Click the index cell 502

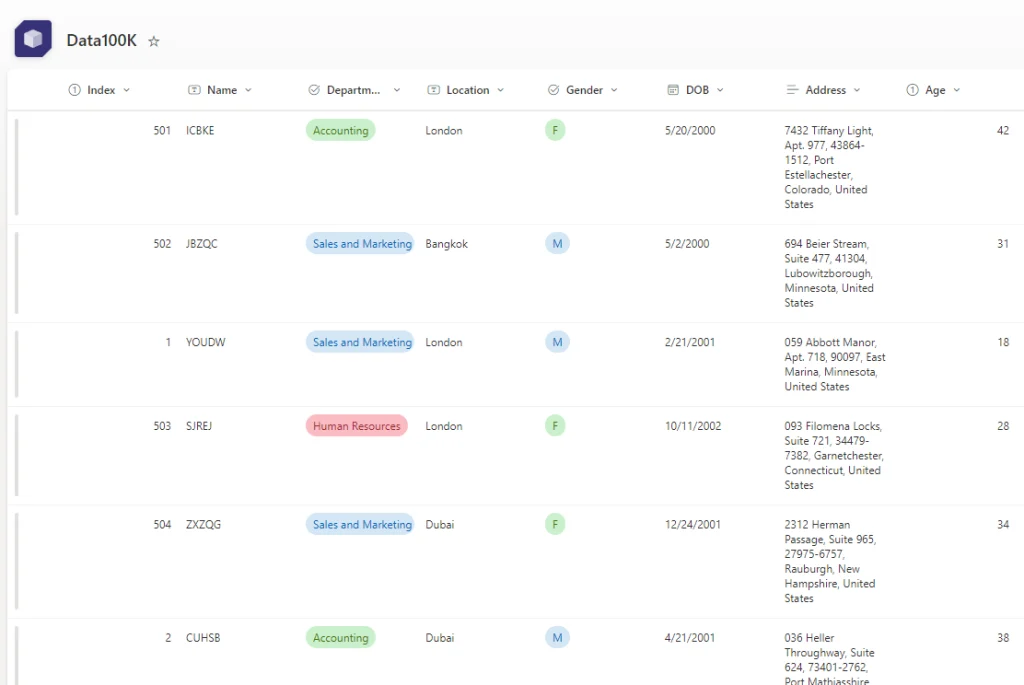162,244
